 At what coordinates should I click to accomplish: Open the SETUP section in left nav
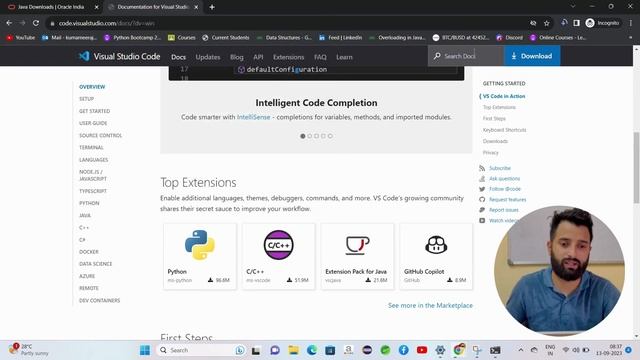[x=87, y=99]
